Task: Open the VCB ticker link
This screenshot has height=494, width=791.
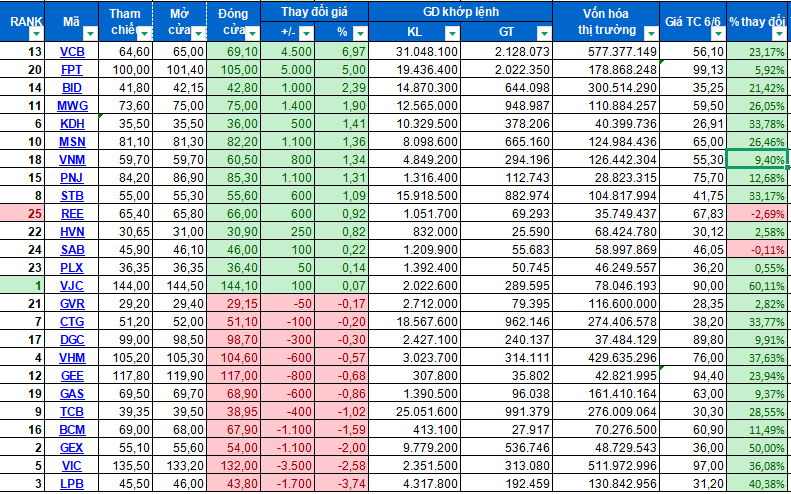Action: click(72, 51)
